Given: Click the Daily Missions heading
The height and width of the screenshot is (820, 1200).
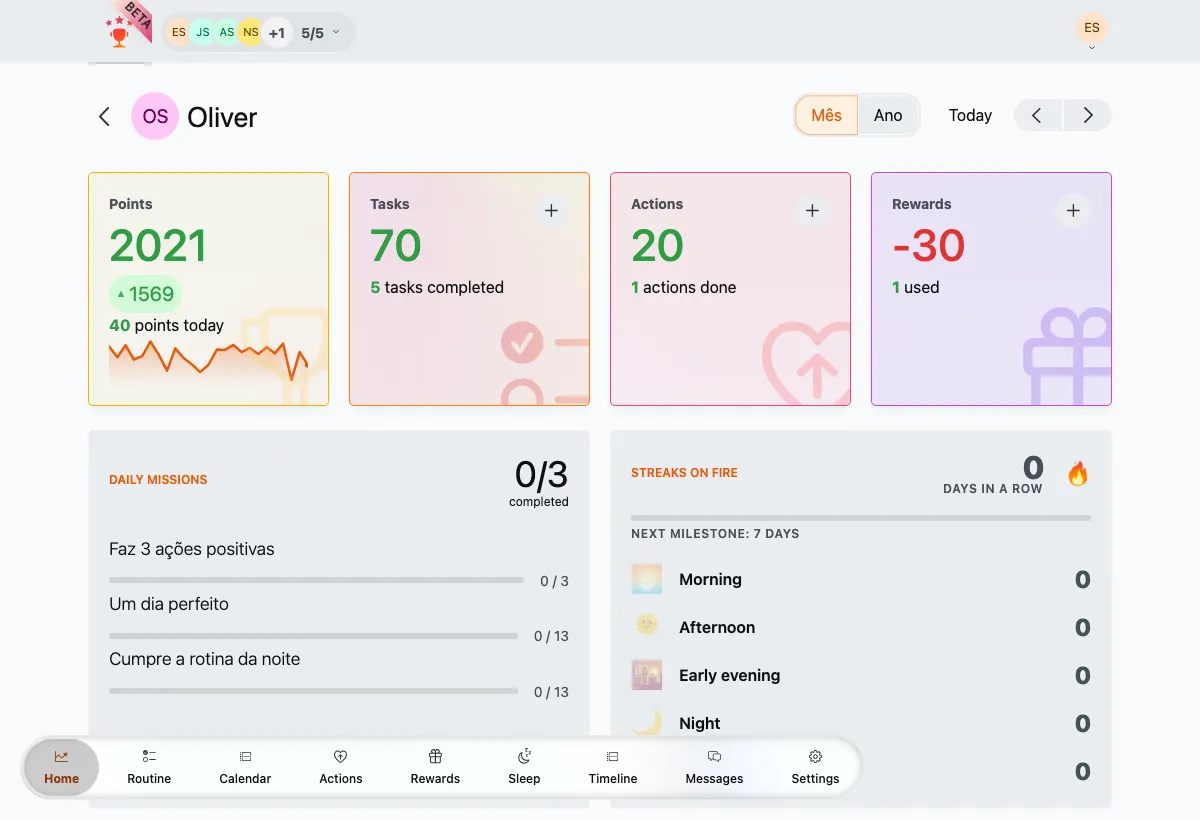Looking at the screenshot, I should point(158,480).
